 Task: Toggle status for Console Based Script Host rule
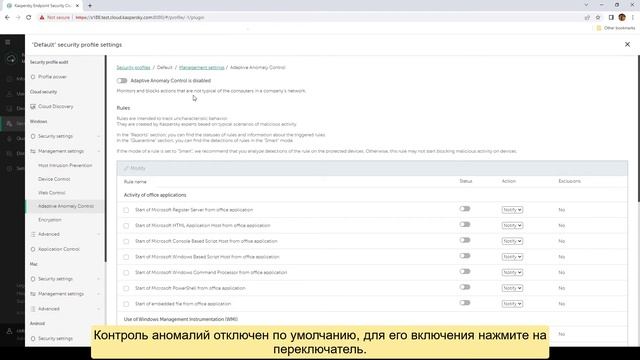(x=465, y=240)
